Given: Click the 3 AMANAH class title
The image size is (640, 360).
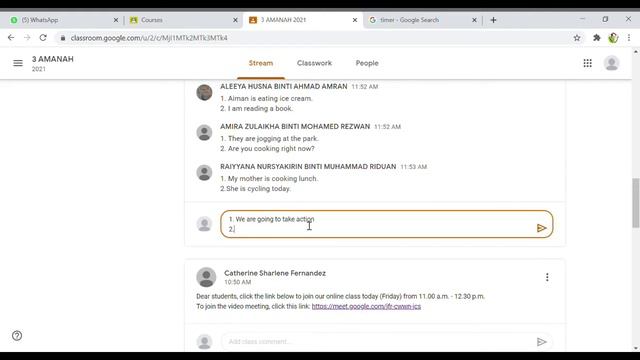Looking at the screenshot, I should tap(53, 59).
